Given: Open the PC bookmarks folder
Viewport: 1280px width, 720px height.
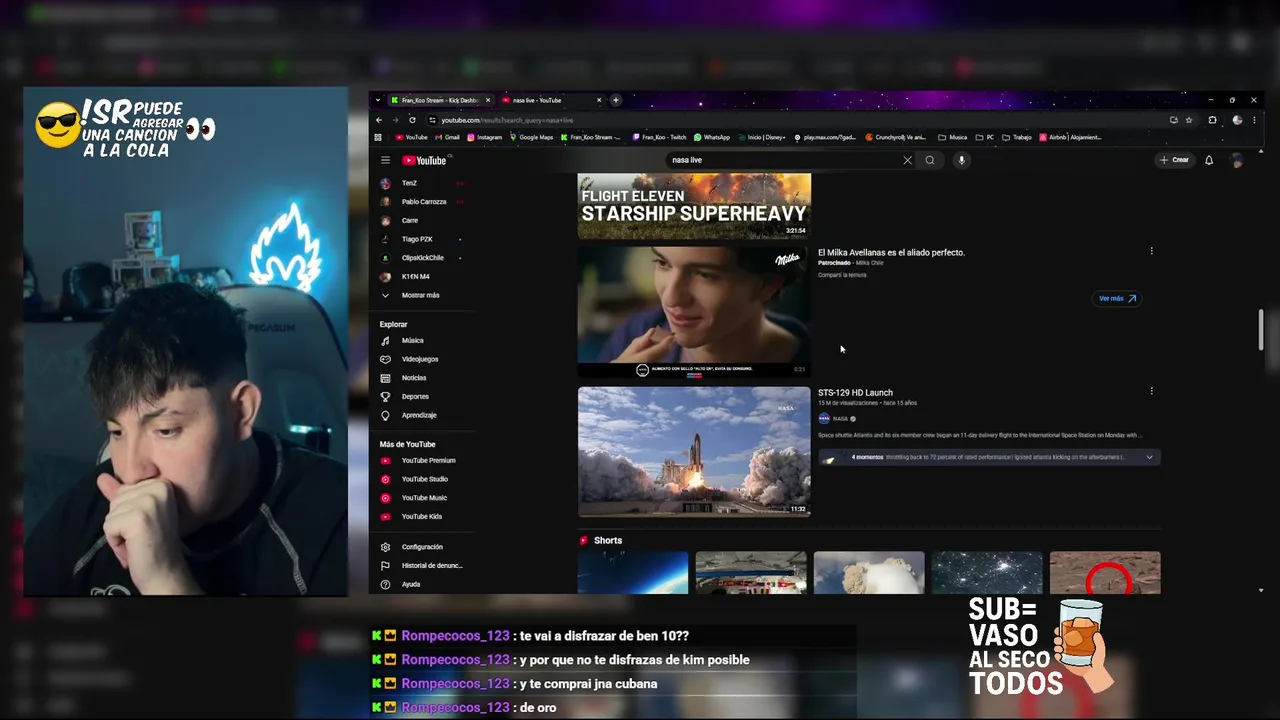Looking at the screenshot, I should (984, 137).
